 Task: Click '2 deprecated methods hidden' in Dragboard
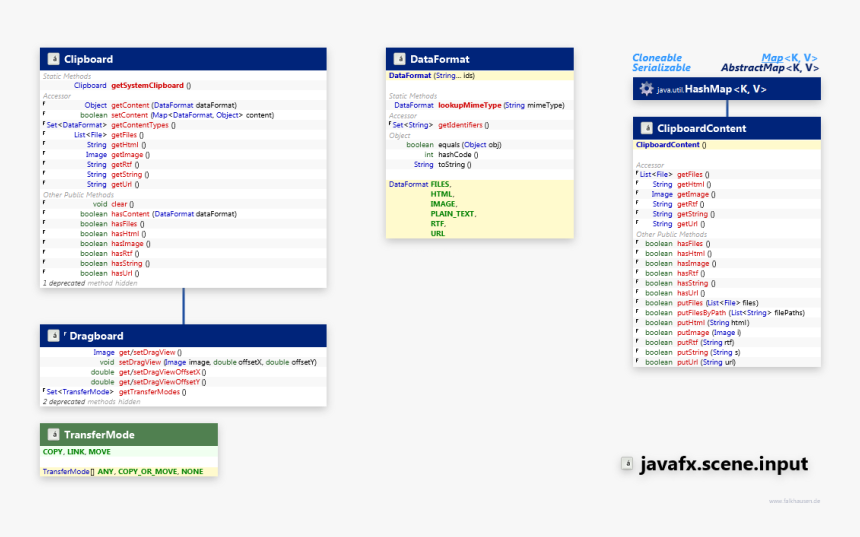tap(91, 402)
